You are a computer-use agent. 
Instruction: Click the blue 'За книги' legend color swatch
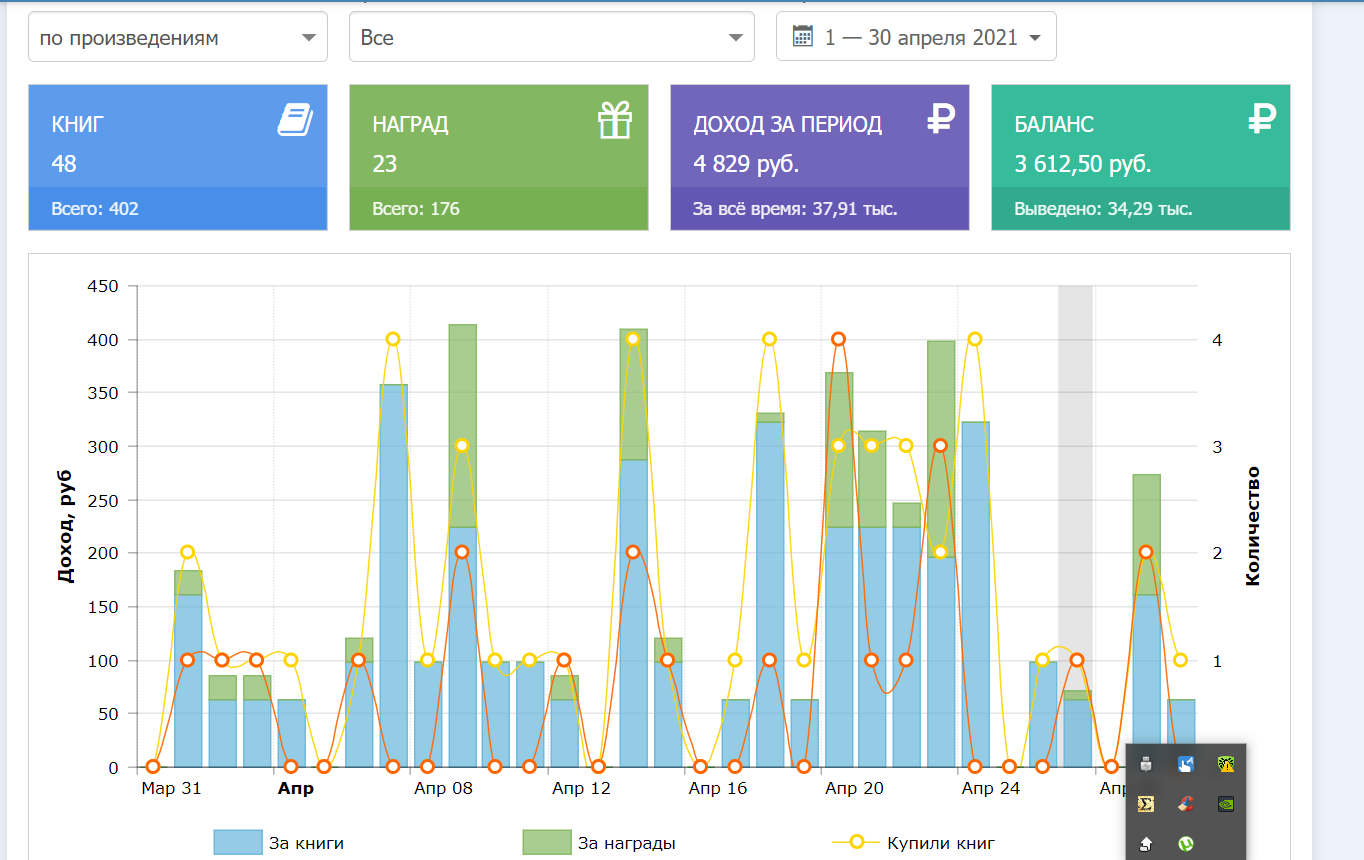click(x=238, y=843)
